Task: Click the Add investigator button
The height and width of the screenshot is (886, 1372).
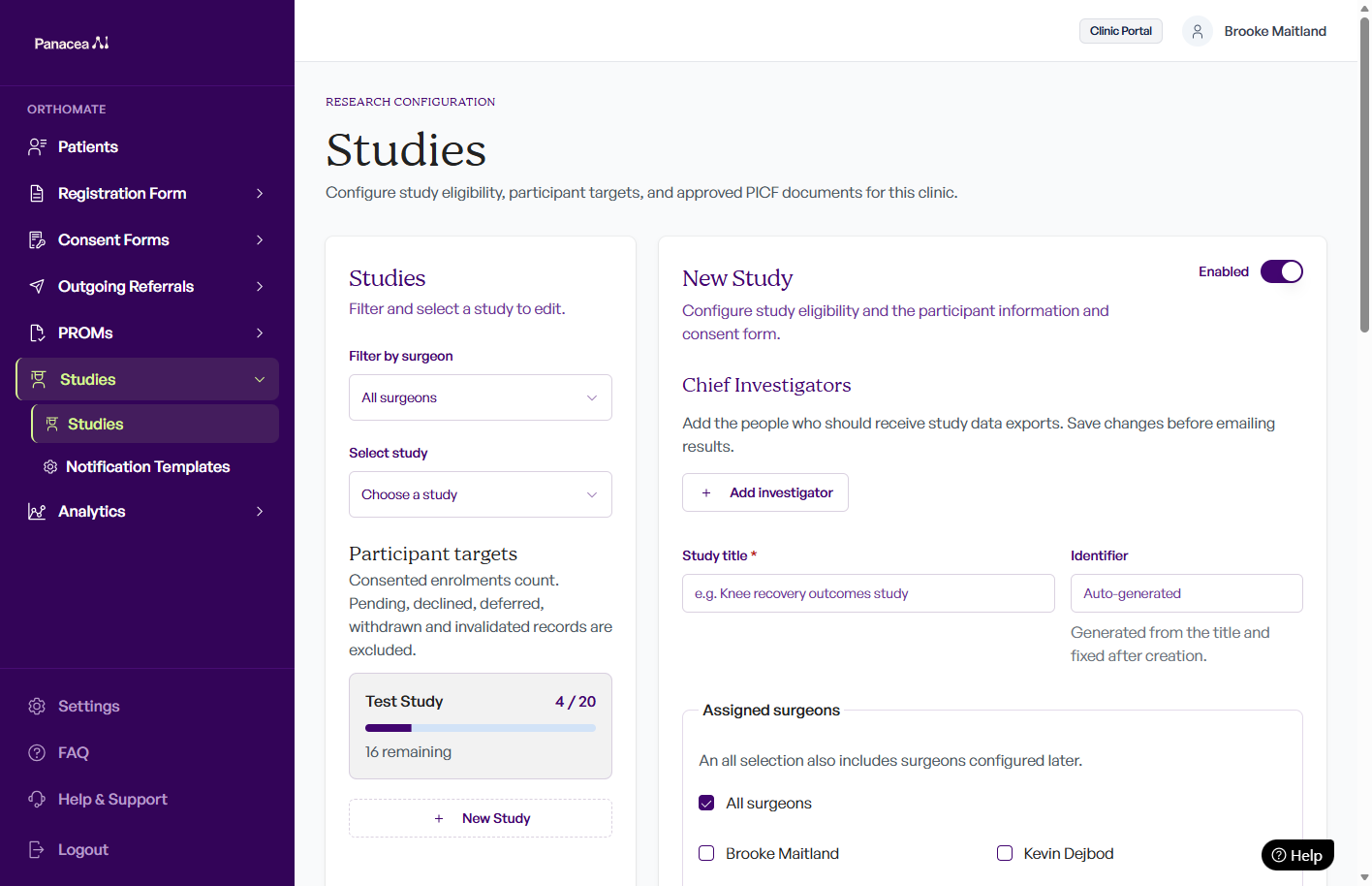Action: (765, 492)
